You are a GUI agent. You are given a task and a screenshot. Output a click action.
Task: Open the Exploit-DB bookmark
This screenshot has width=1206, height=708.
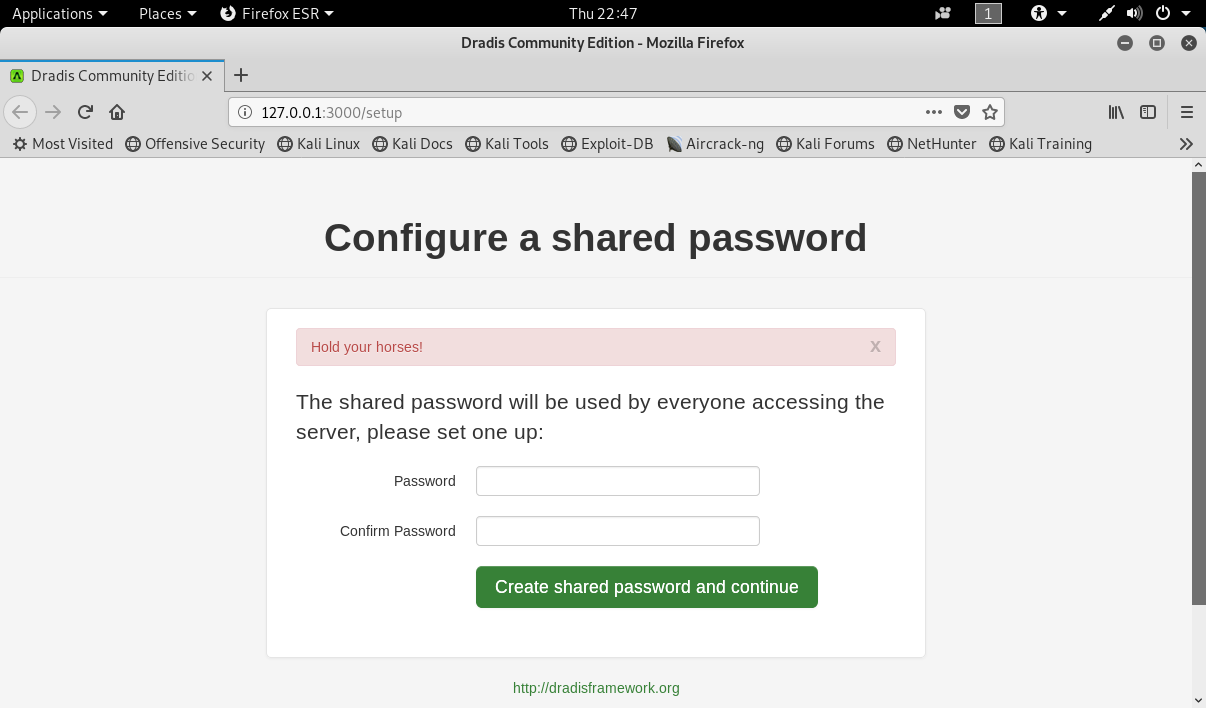point(607,144)
